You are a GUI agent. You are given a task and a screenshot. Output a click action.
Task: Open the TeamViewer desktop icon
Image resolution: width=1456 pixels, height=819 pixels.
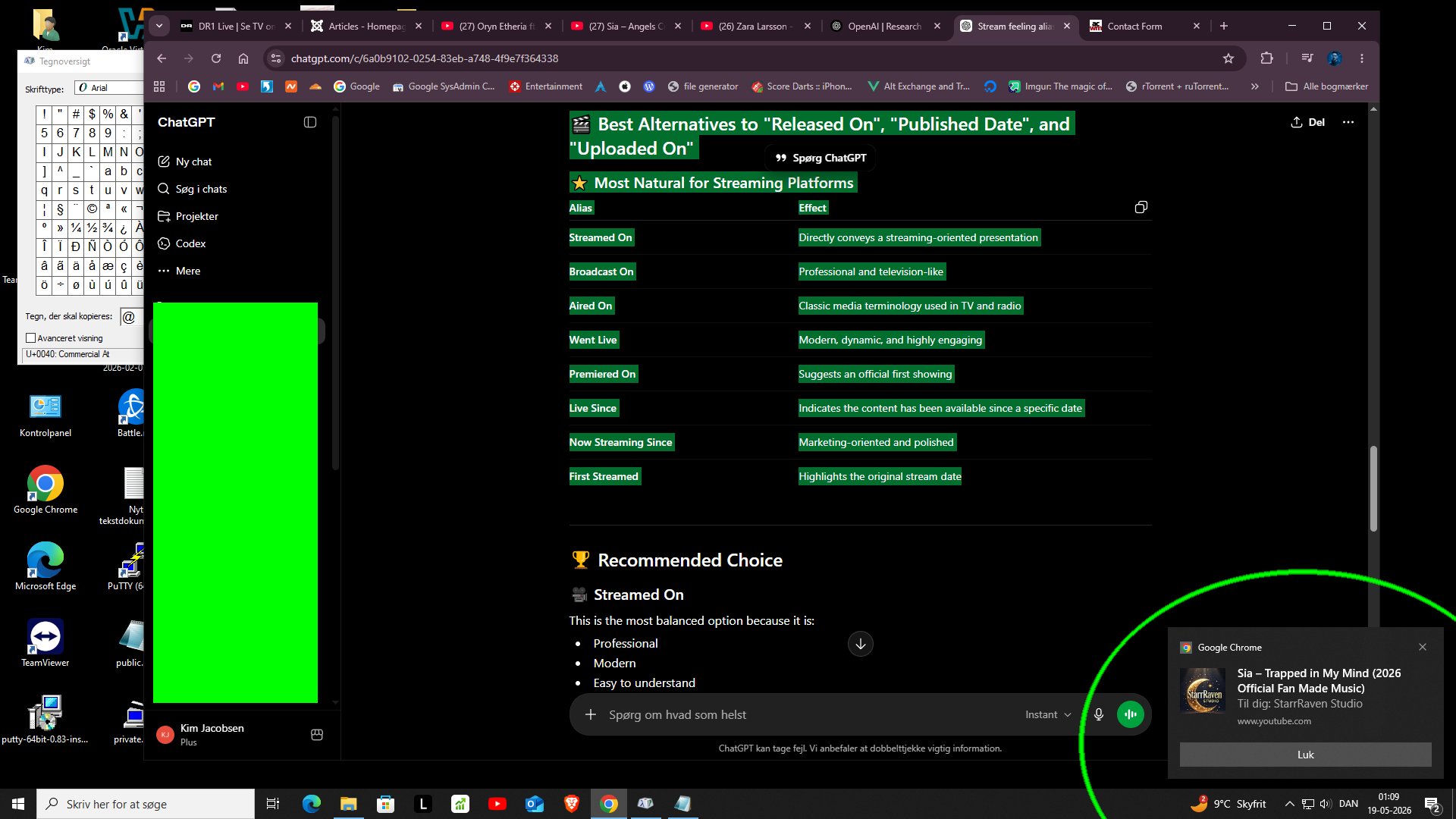(45, 643)
